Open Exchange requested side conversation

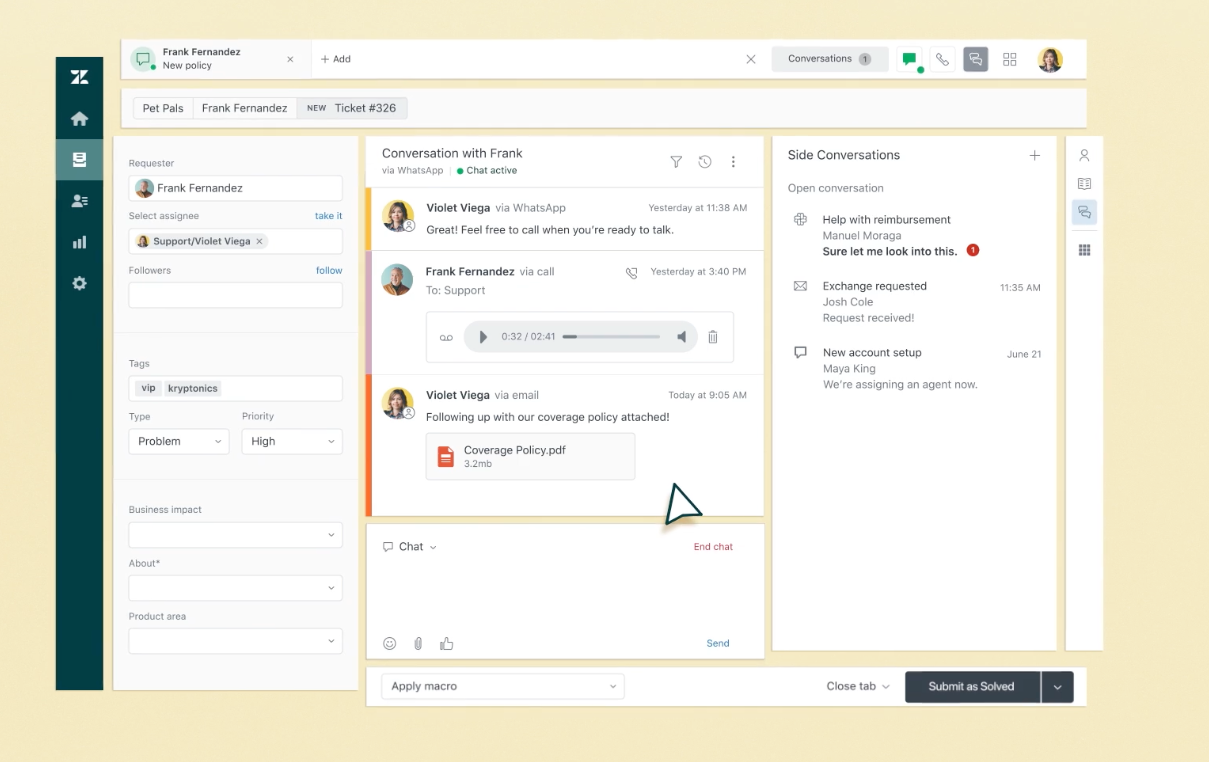click(x=915, y=302)
